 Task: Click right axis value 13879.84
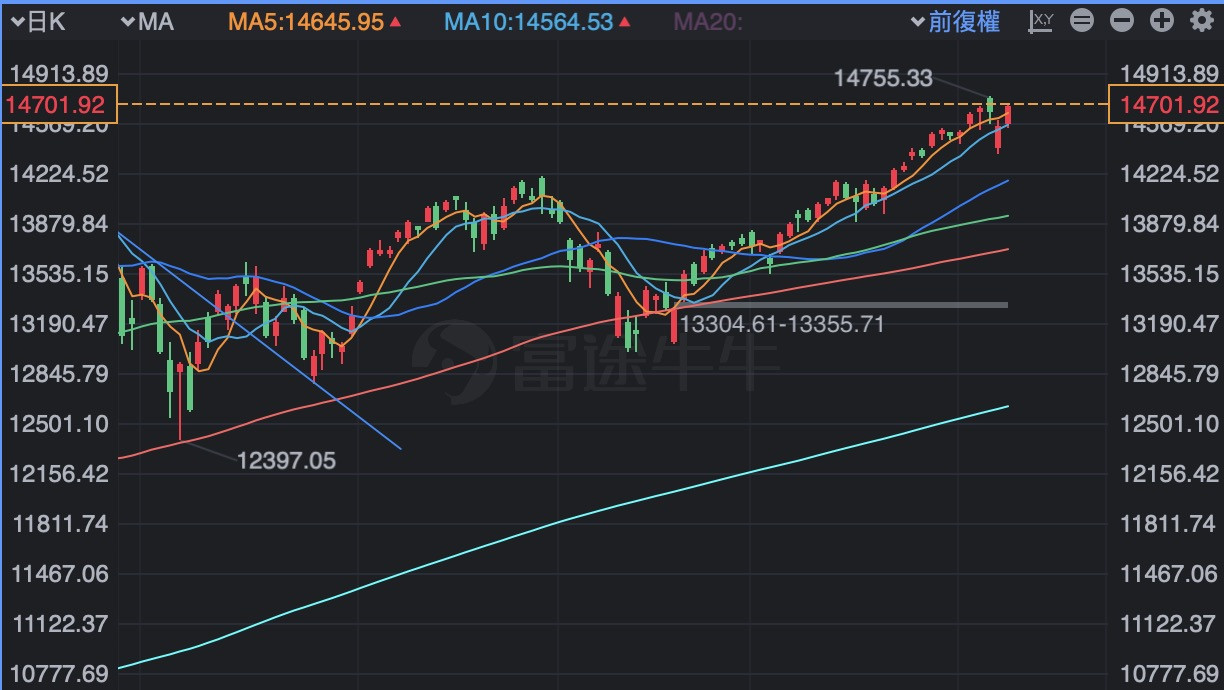1171,224
